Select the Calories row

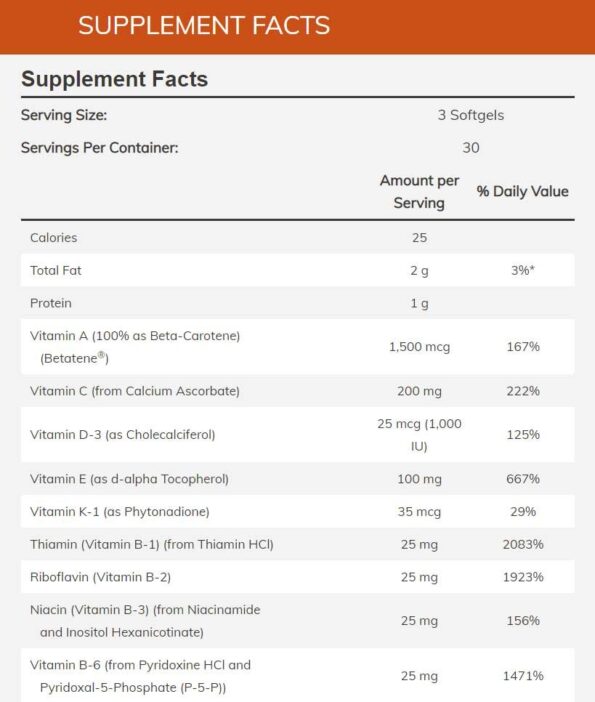(x=297, y=237)
